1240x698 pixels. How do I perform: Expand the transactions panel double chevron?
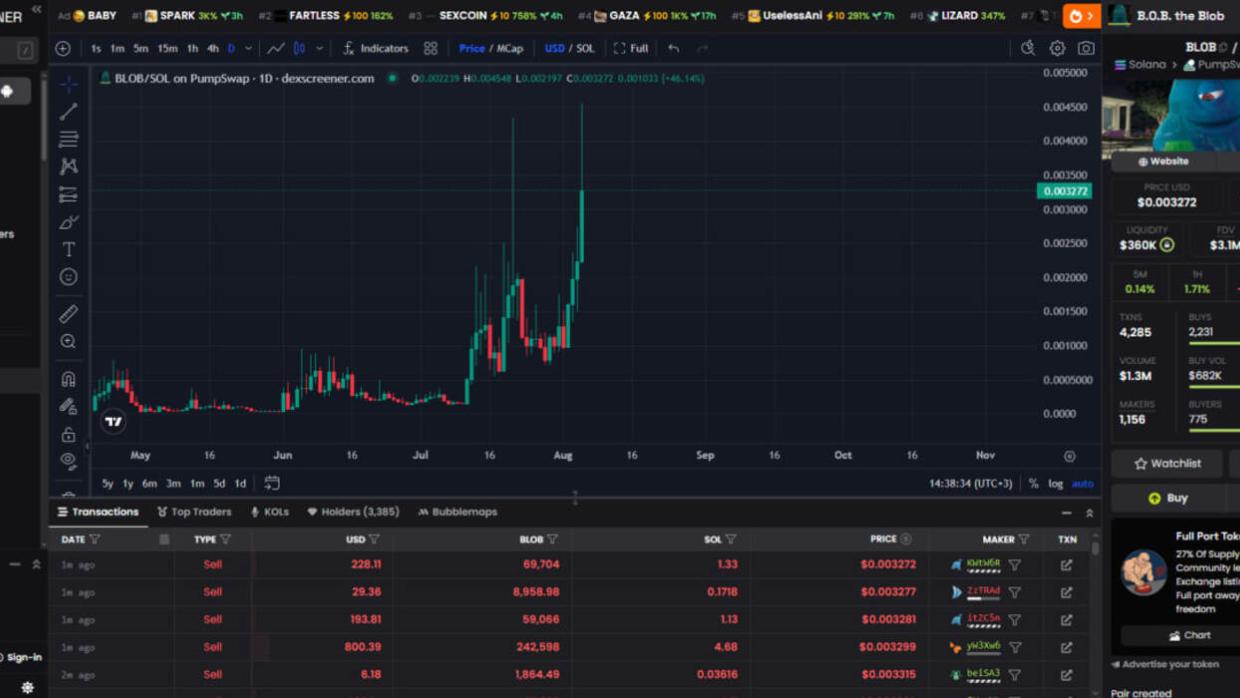(1089, 512)
